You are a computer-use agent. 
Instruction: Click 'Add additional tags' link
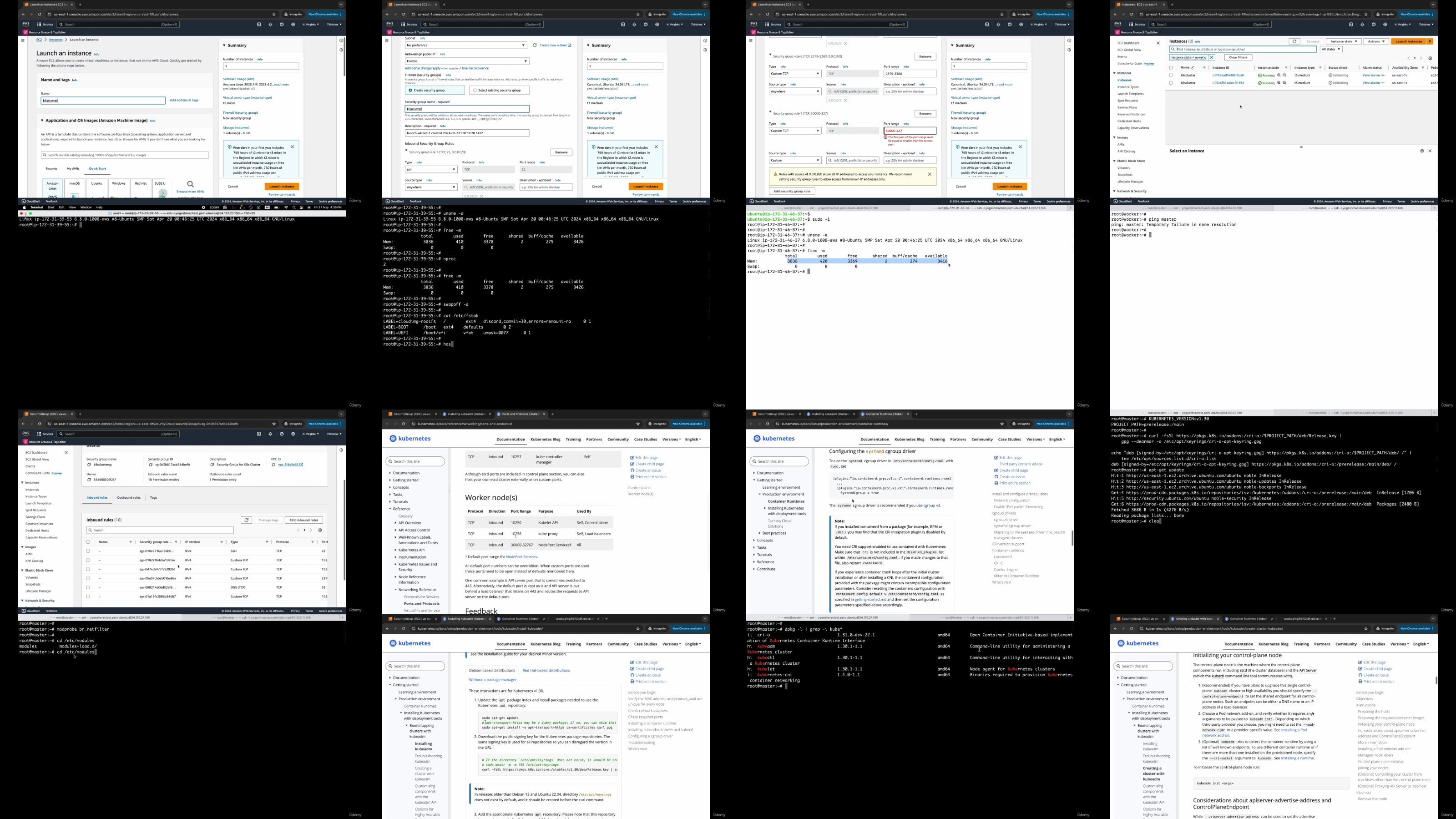[184, 100]
